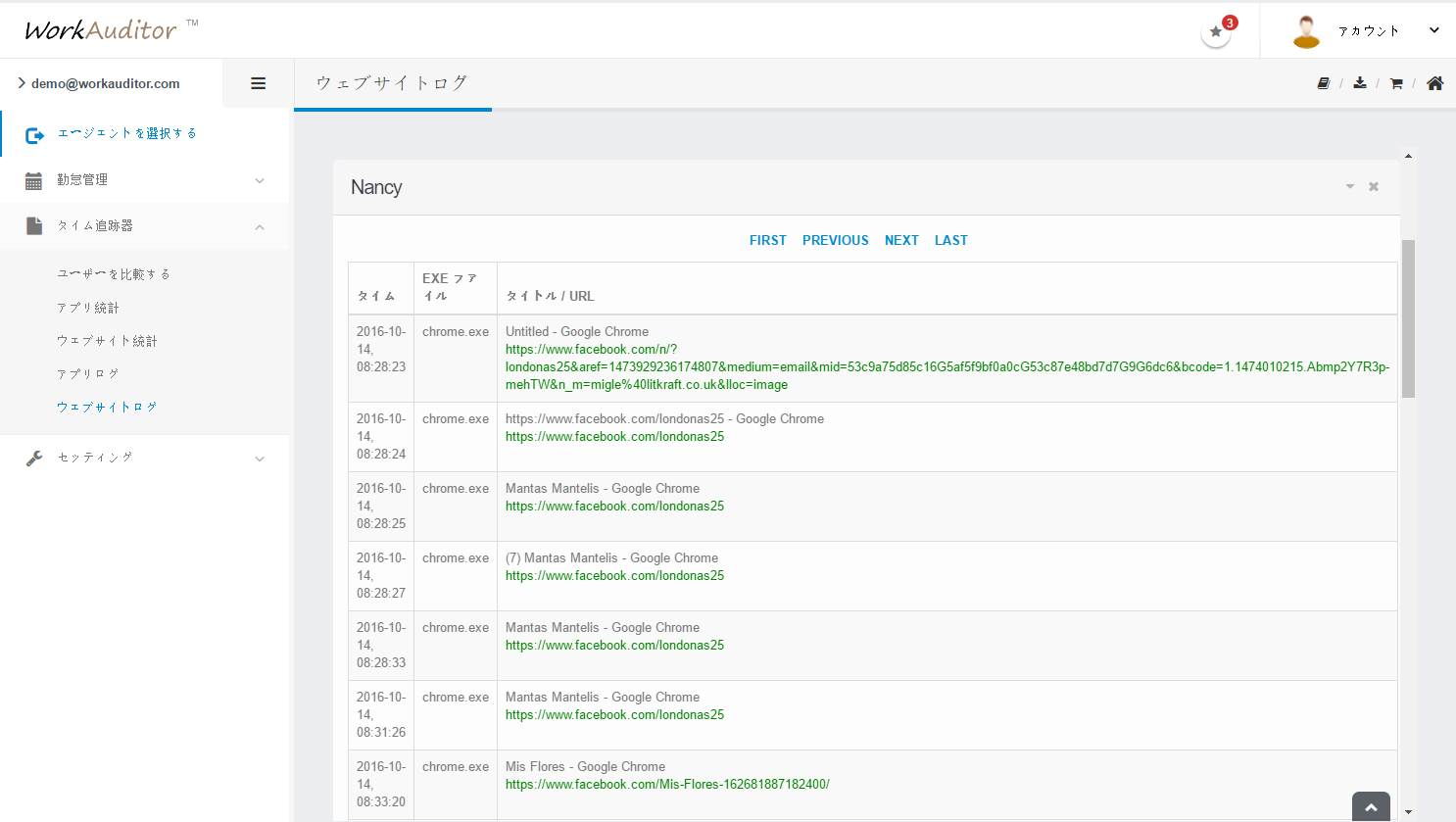Open the shopping cart icon

pos(1396,83)
